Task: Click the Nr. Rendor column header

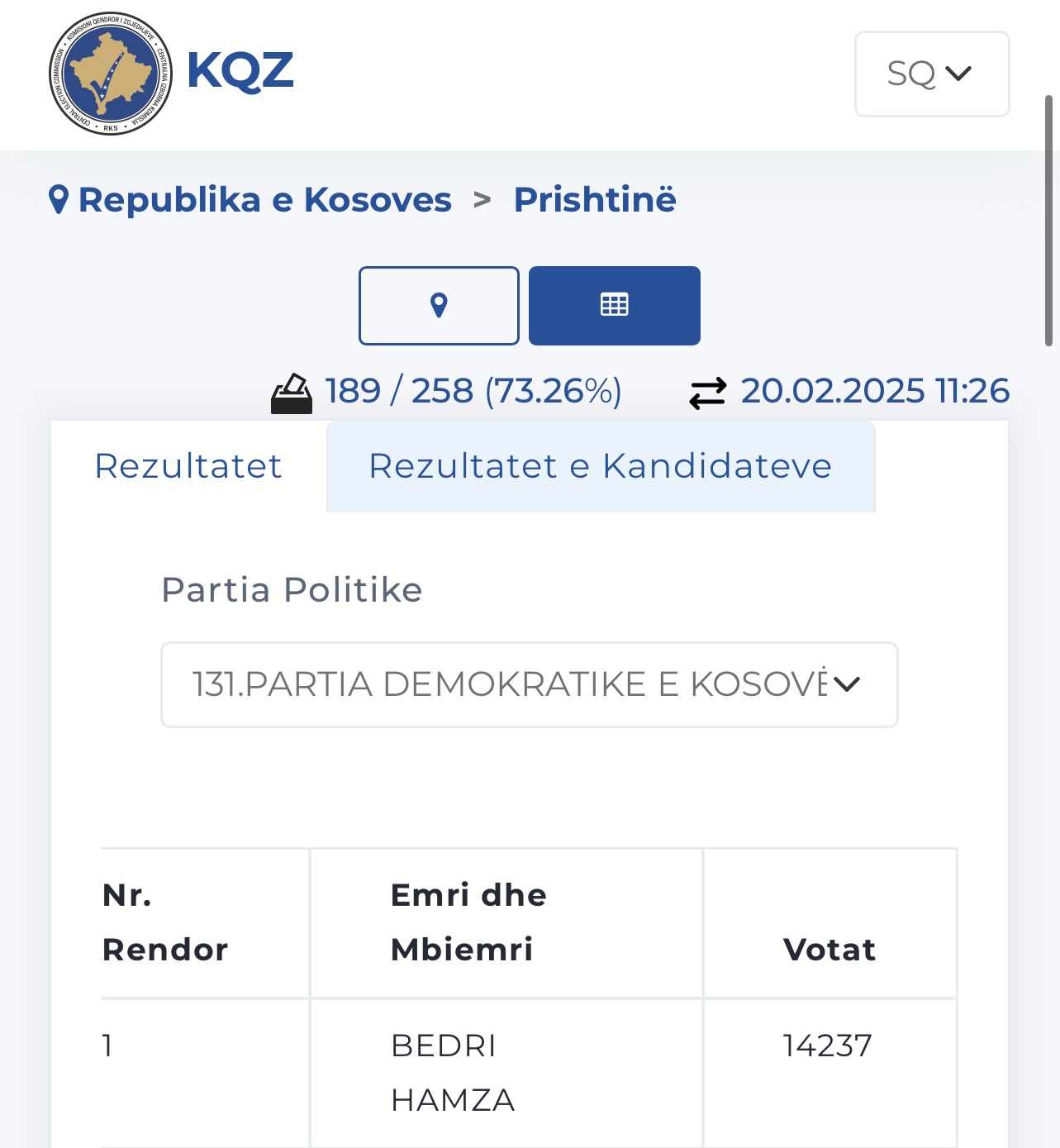Action: click(164, 922)
